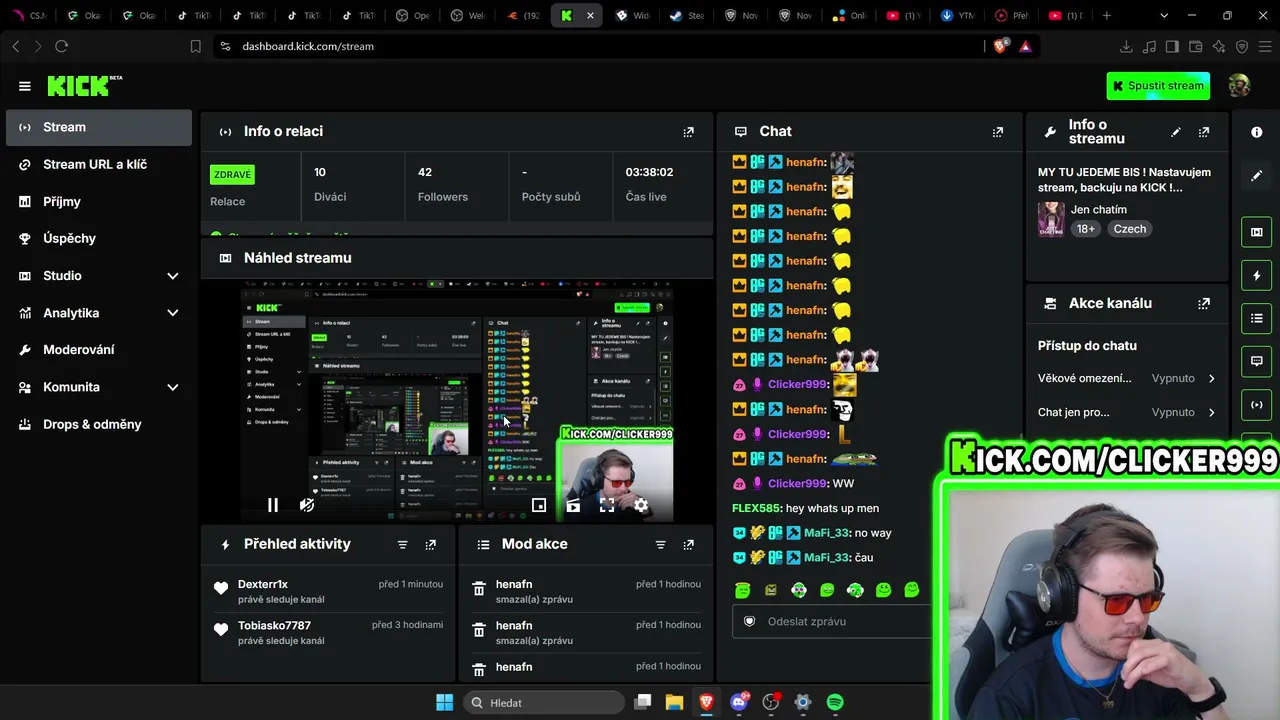This screenshot has height=720, width=1280.
Task: Click the 18+ tag in stream info
Action: 1085,229
